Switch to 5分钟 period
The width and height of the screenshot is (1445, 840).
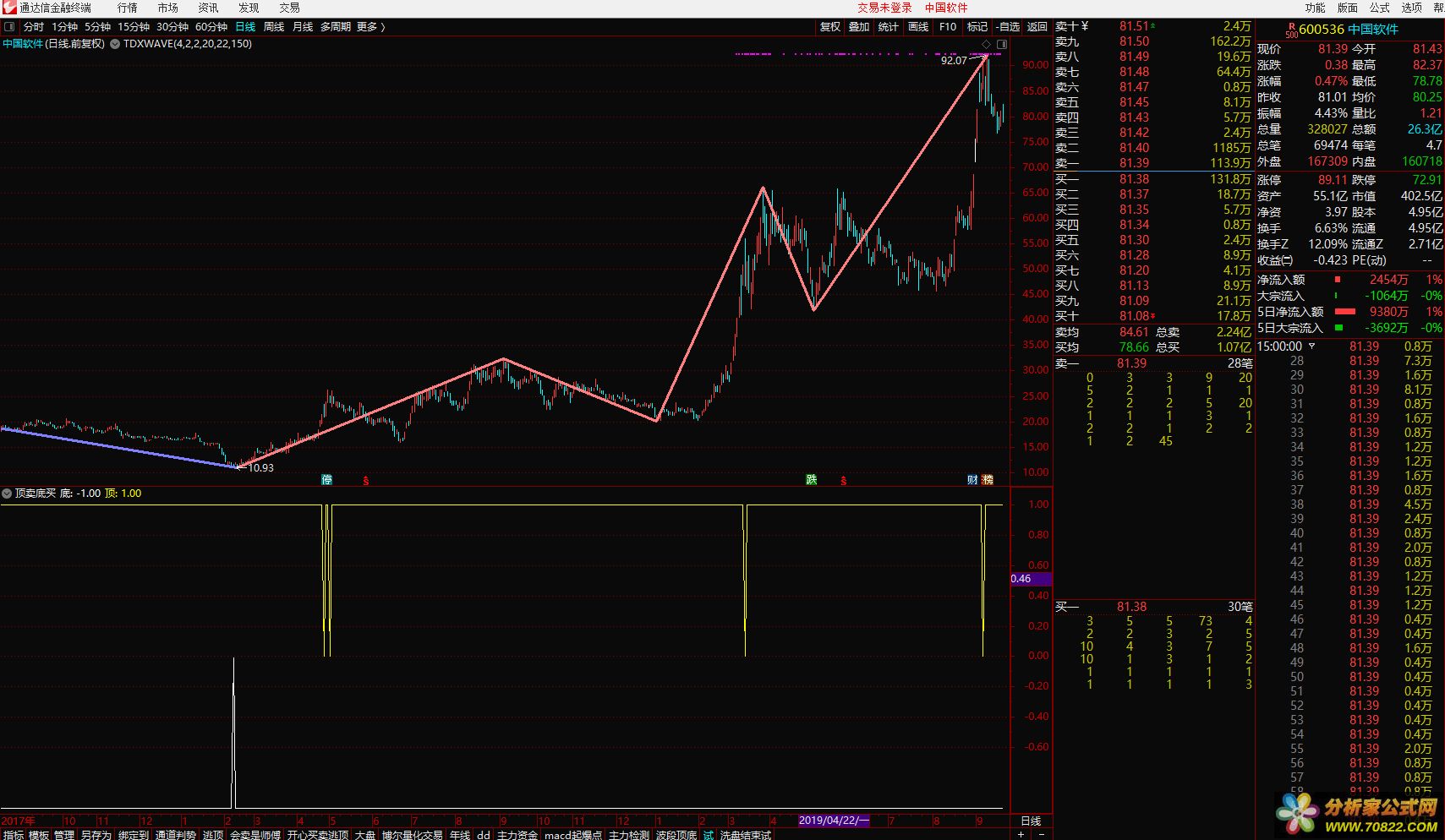point(97,27)
